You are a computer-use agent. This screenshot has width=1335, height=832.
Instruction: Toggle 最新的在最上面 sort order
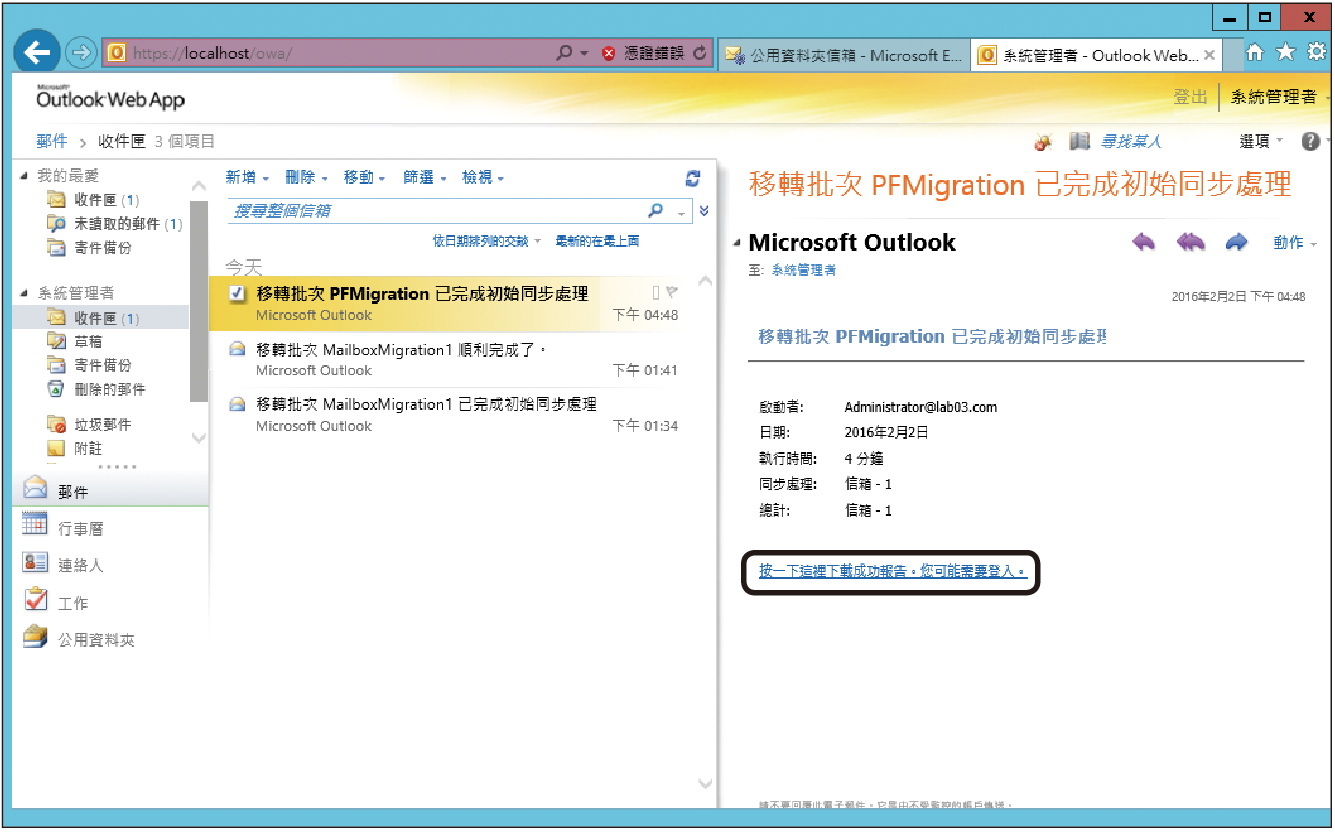[597, 241]
